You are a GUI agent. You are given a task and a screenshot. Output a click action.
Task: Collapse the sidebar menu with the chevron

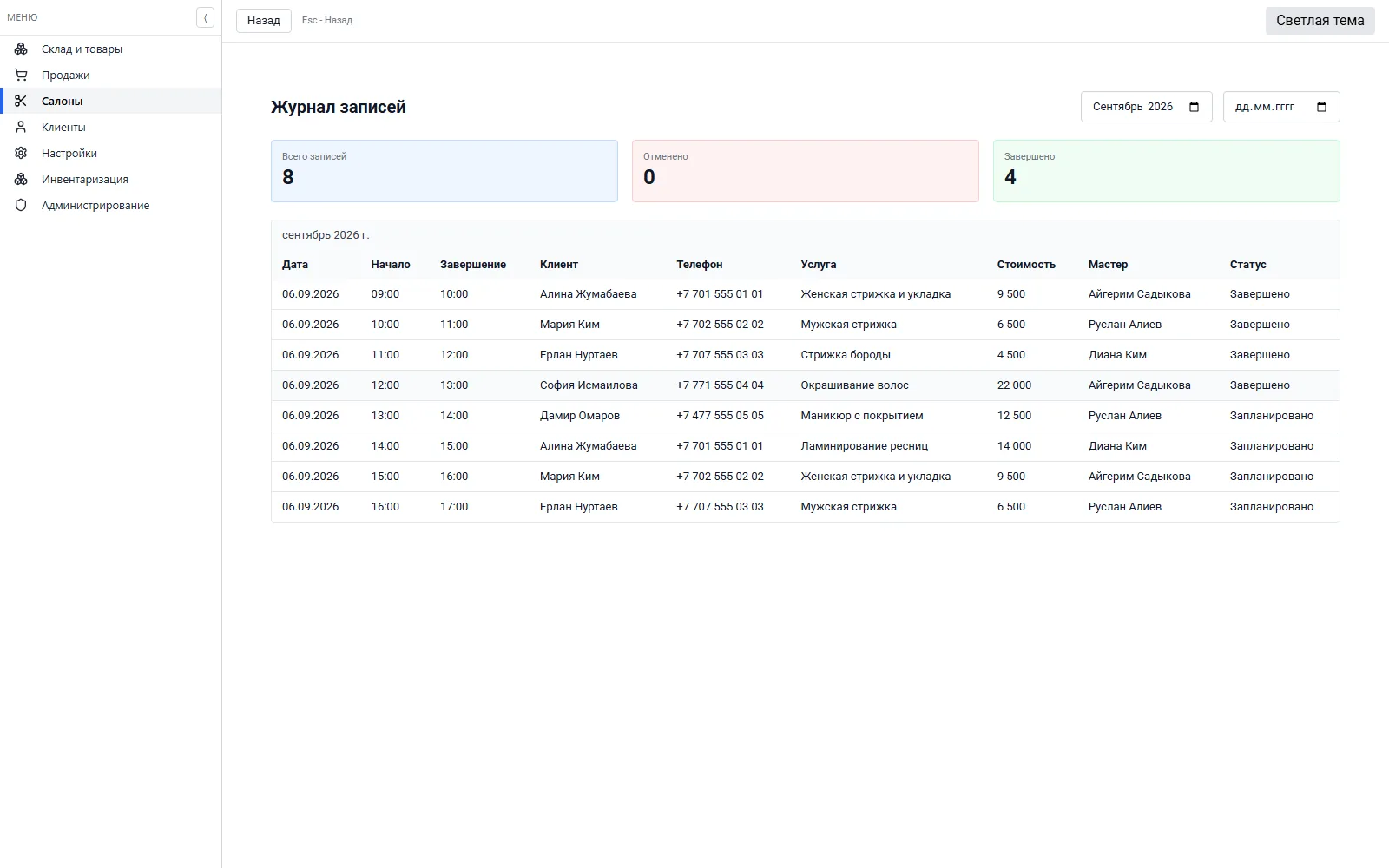(205, 17)
